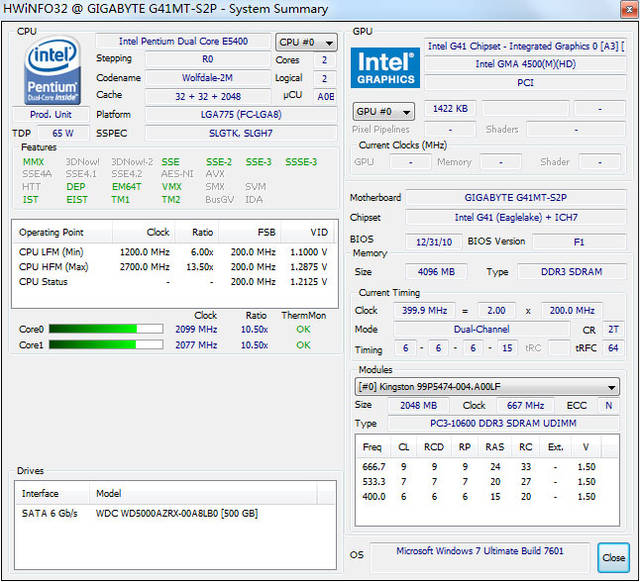Click the Intel Pentium Dual Core E5400 field
The width and height of the screenshot is (640, 582).
tap(183, 41)
